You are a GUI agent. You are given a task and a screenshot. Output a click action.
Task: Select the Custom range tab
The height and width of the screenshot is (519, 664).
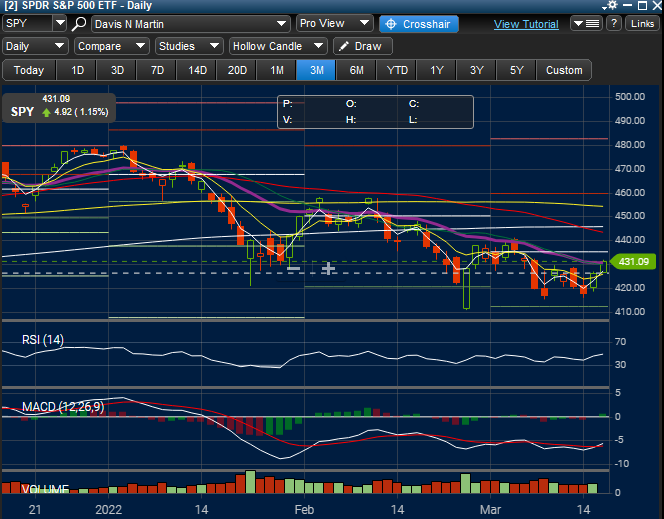point(564,70)
